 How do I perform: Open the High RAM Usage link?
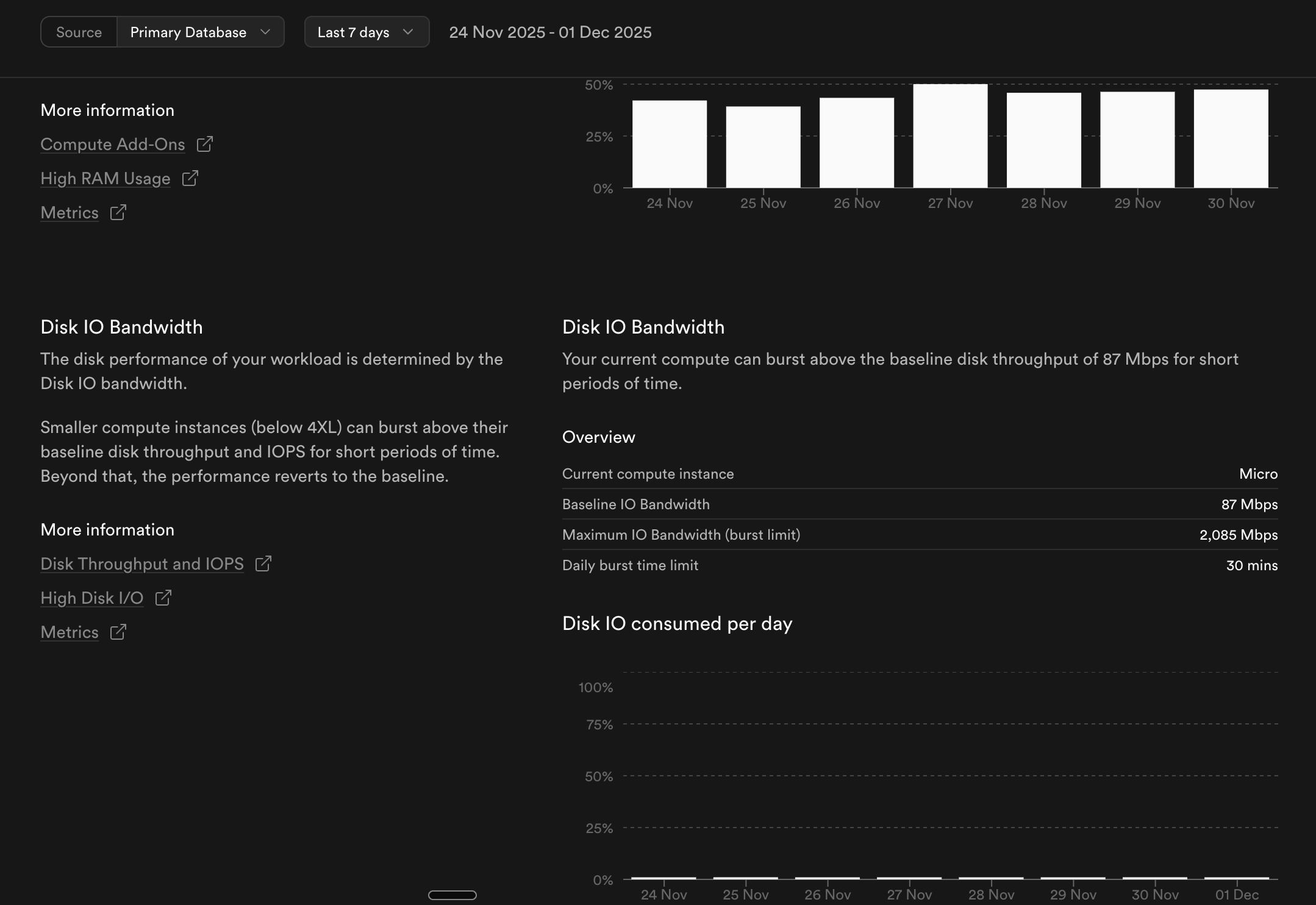pyautogui.click(x=105, y=179)
